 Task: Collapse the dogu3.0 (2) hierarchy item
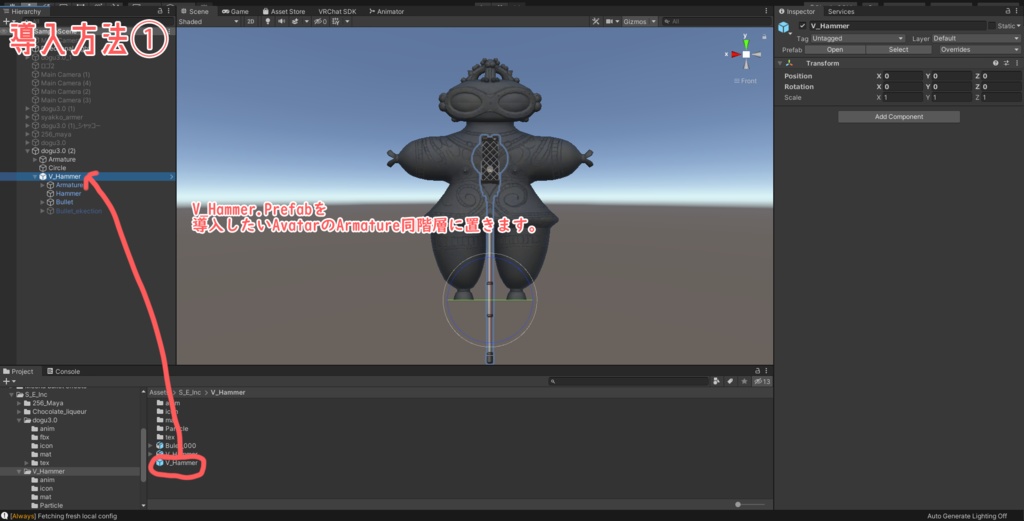coord(27,151)
